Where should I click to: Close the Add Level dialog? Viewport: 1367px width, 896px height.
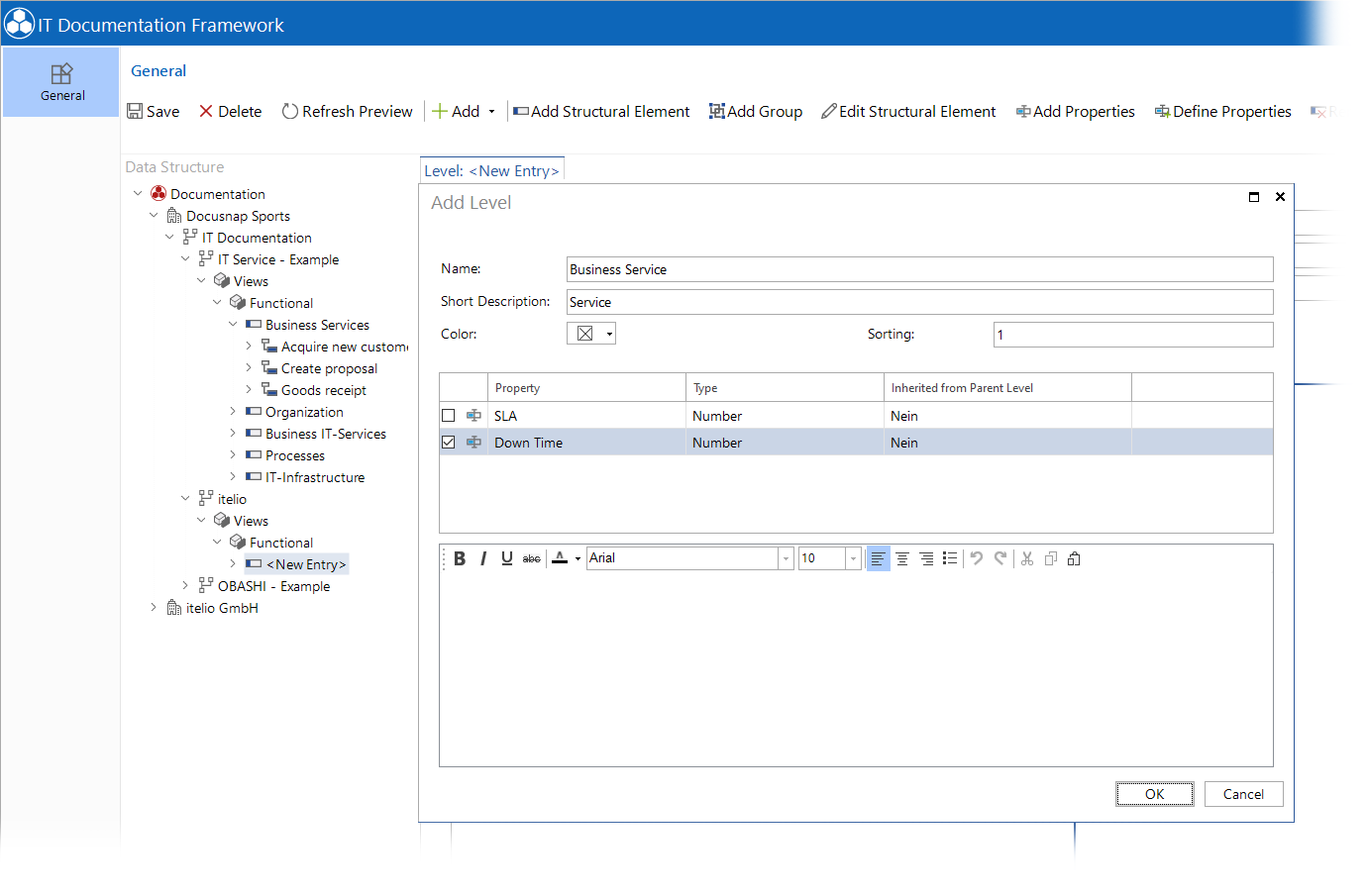(x=1280, y=197)
